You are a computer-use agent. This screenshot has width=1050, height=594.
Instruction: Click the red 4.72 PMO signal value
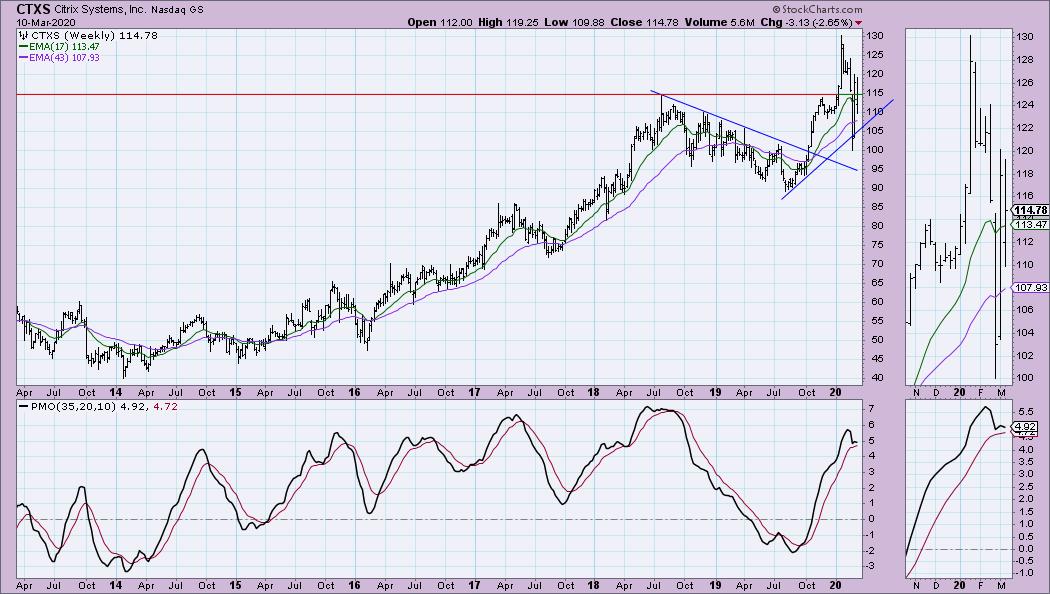pos(166,406)
